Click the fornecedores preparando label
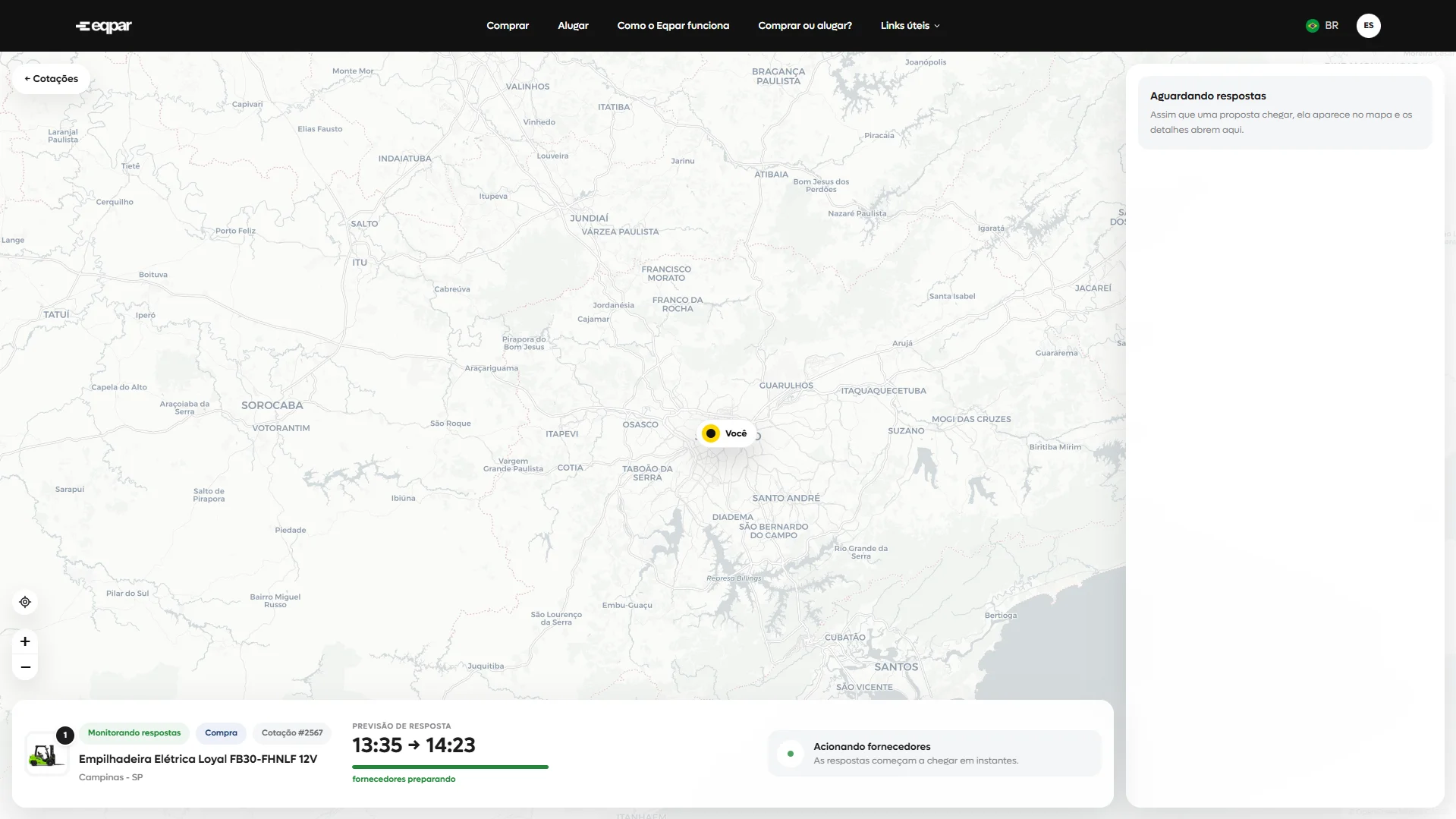 coord(404,780)
